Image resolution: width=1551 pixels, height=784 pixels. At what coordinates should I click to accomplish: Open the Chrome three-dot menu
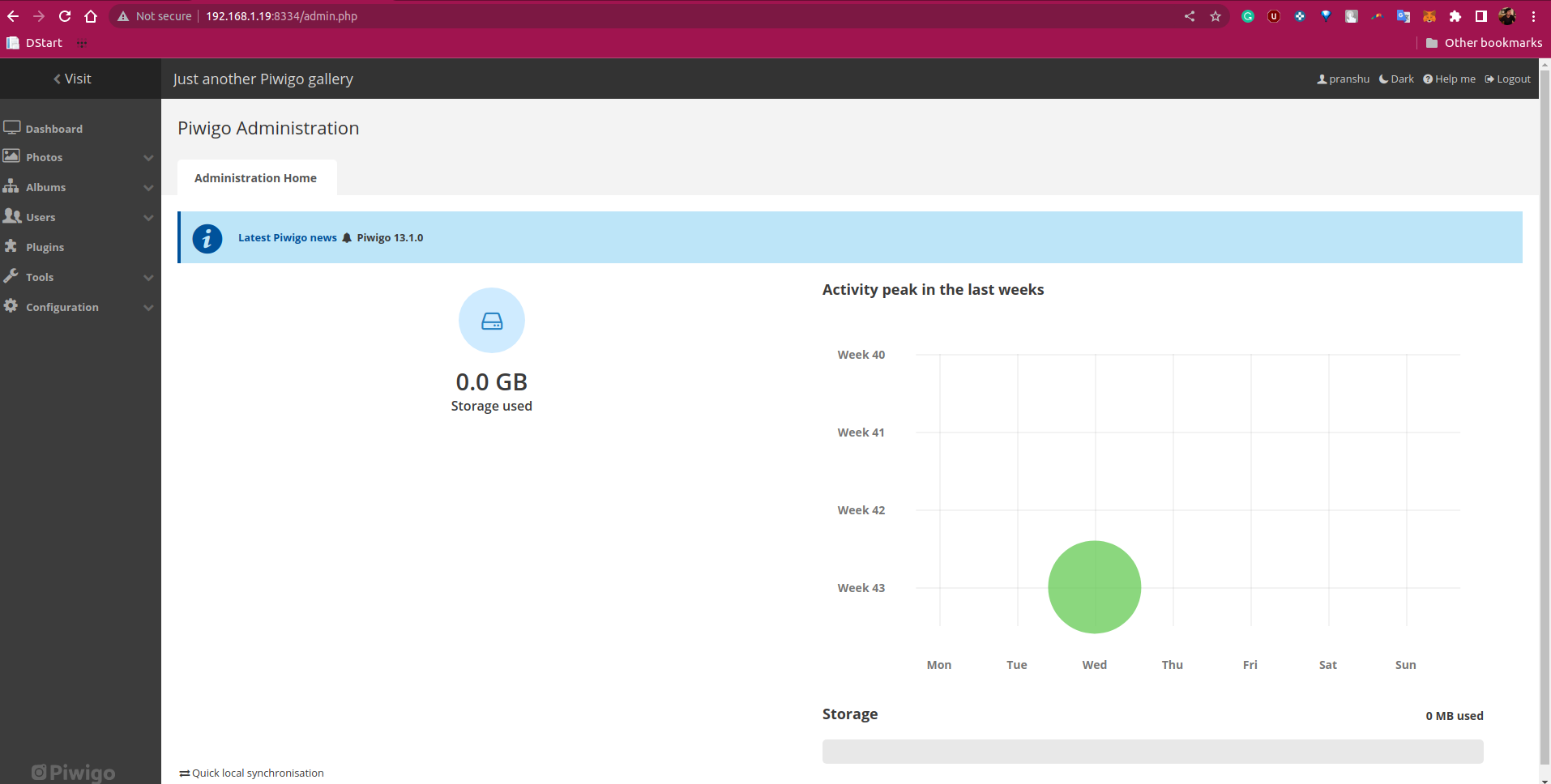point(1534,16)
